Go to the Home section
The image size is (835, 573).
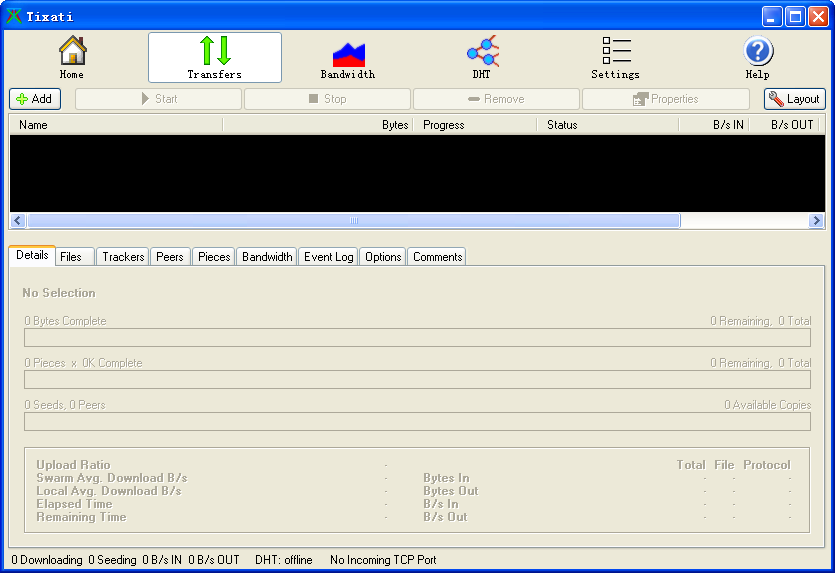(72, 58)
